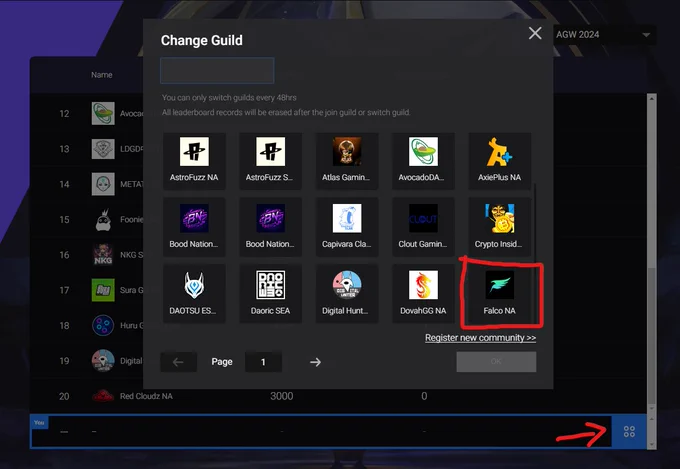Viewport: 680px width, 469px height.
Task: Click the You label badge
Action: point(39,422)
